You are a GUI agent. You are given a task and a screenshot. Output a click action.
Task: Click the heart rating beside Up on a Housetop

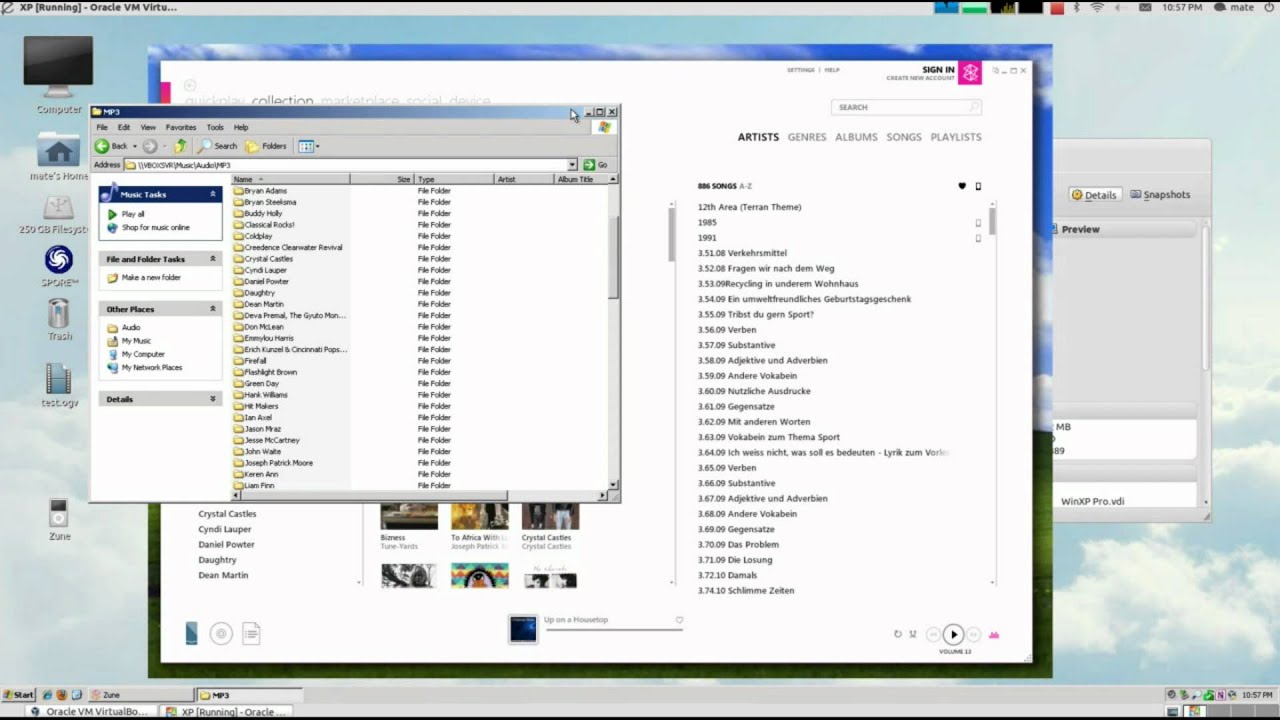tap(679, 620)
